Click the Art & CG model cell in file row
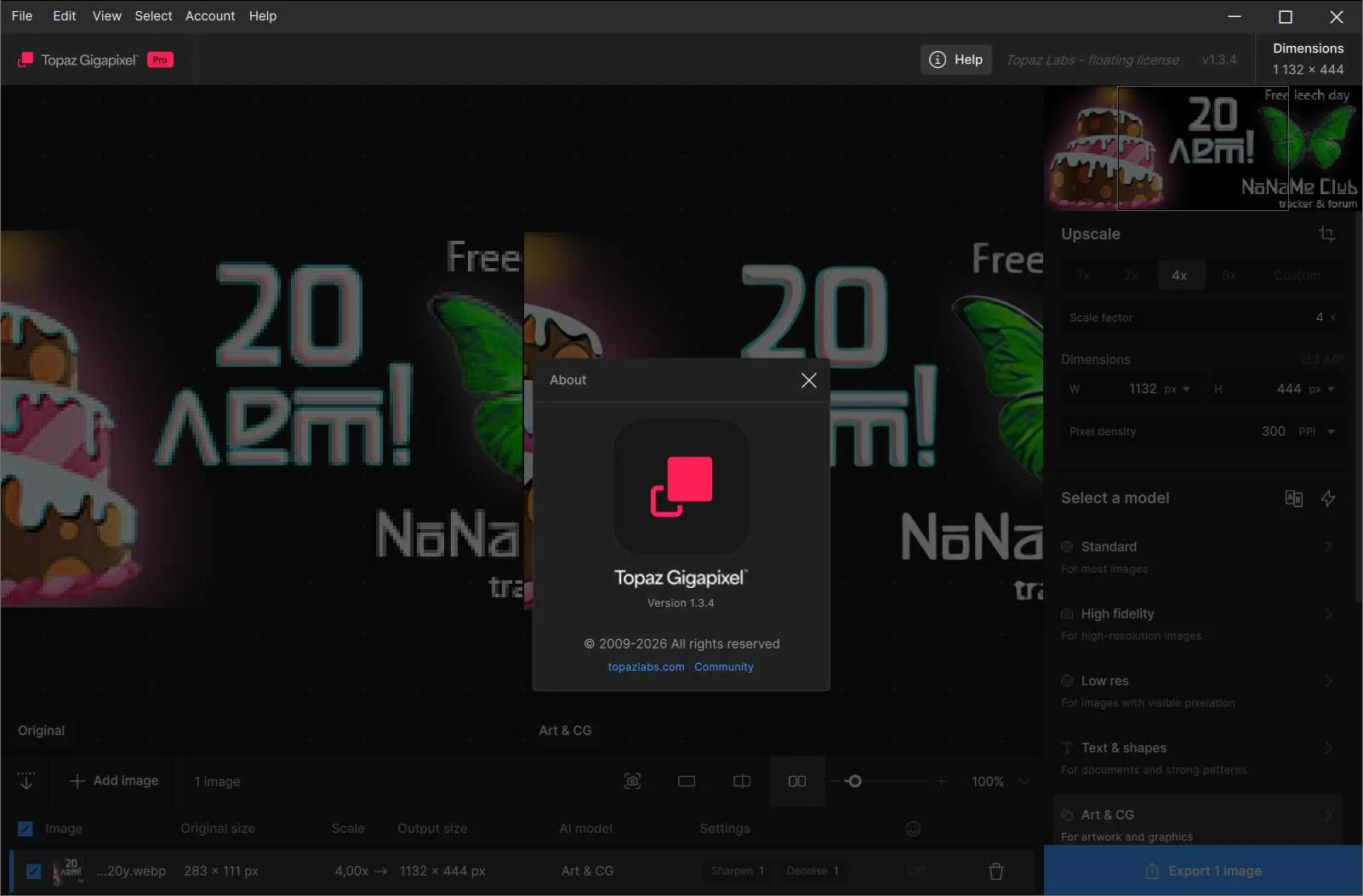The width and height of the screenshot is (1363, 896). [587, 871]
